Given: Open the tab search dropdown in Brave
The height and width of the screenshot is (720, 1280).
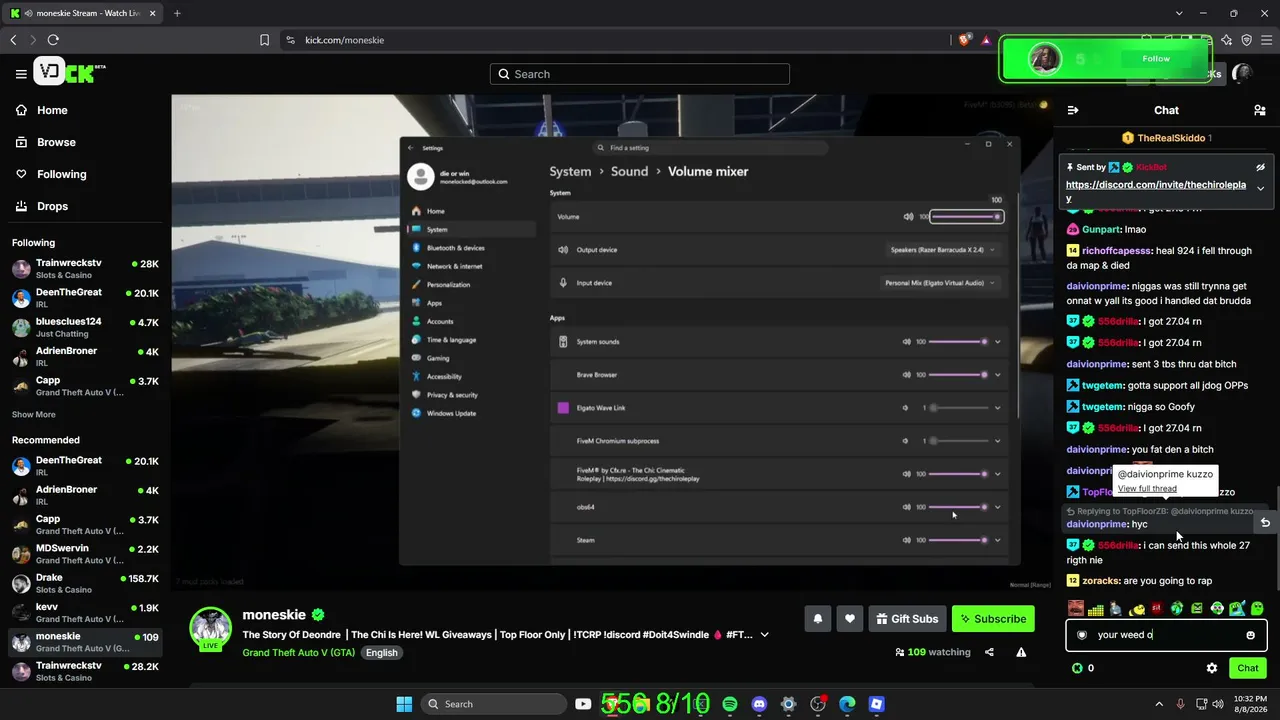Looking at the screenshot, I should coord(1180,13).
